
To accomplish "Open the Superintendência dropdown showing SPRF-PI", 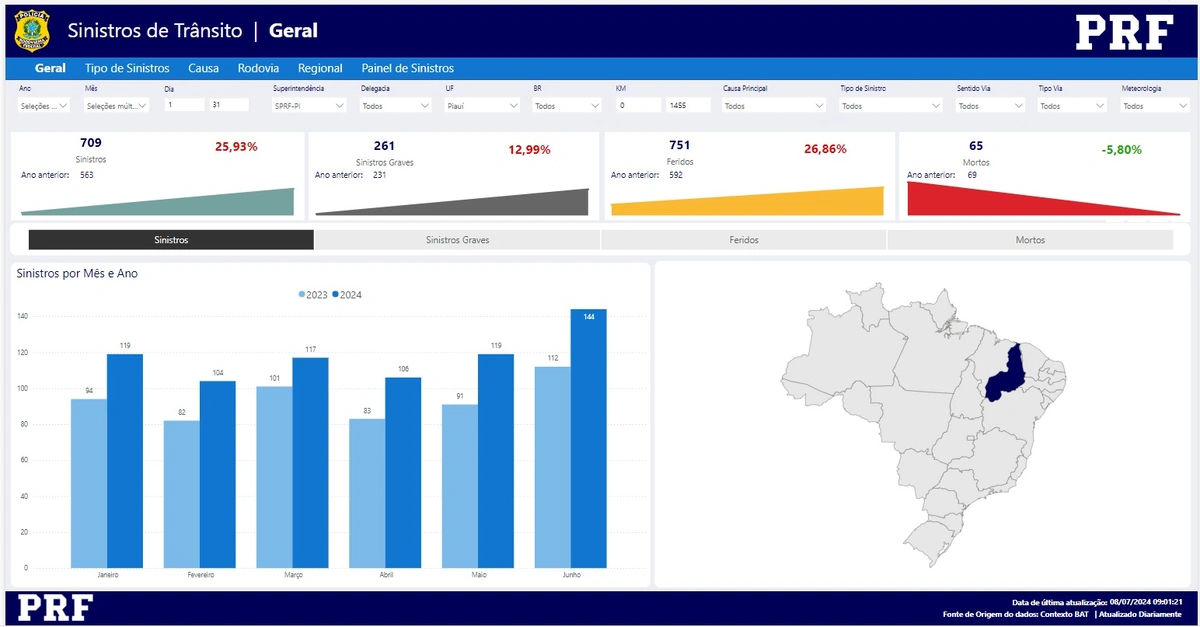I will [310, 105].
